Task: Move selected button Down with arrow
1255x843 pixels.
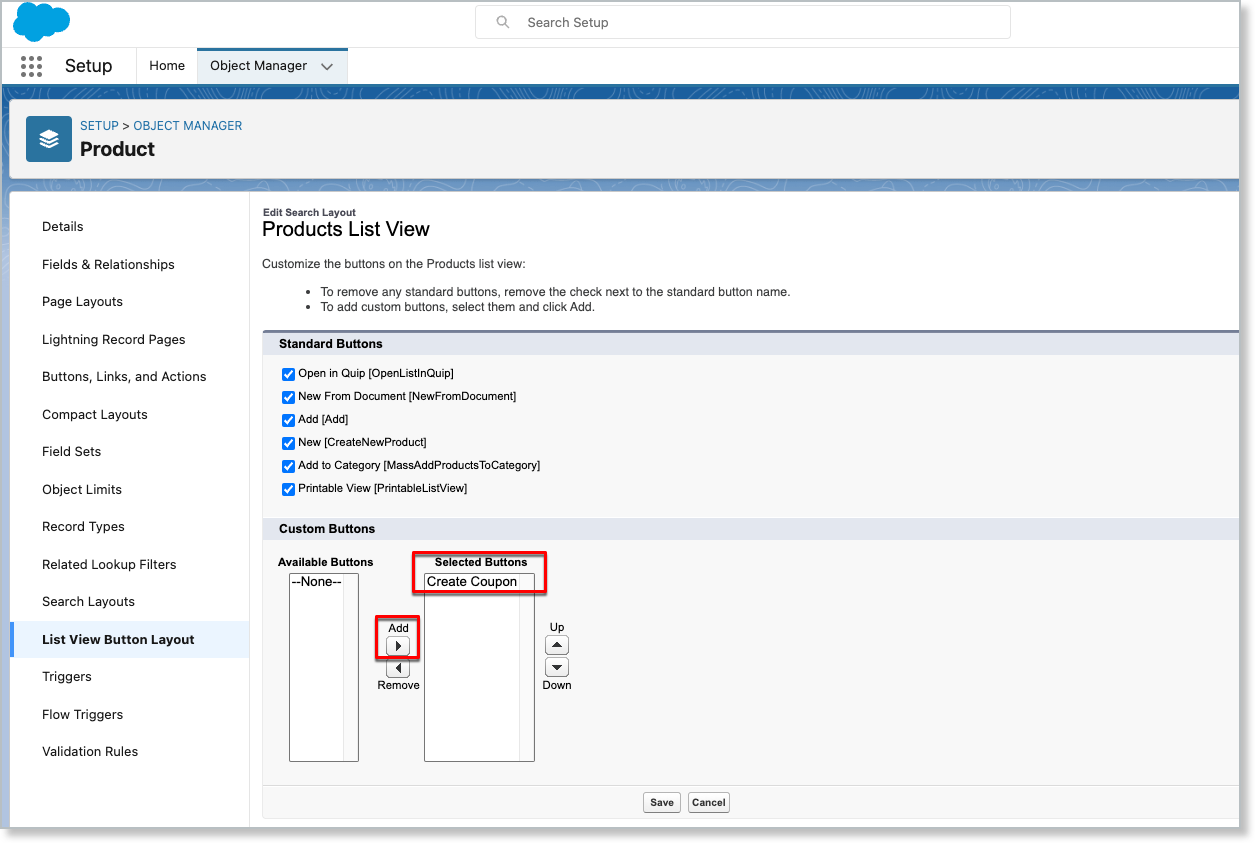Action: coord(557,667)
